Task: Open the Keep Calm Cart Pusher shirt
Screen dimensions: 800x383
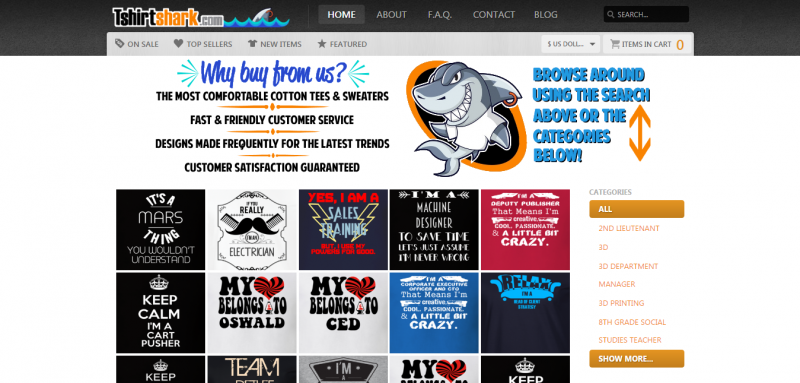Action: [161, 313]
